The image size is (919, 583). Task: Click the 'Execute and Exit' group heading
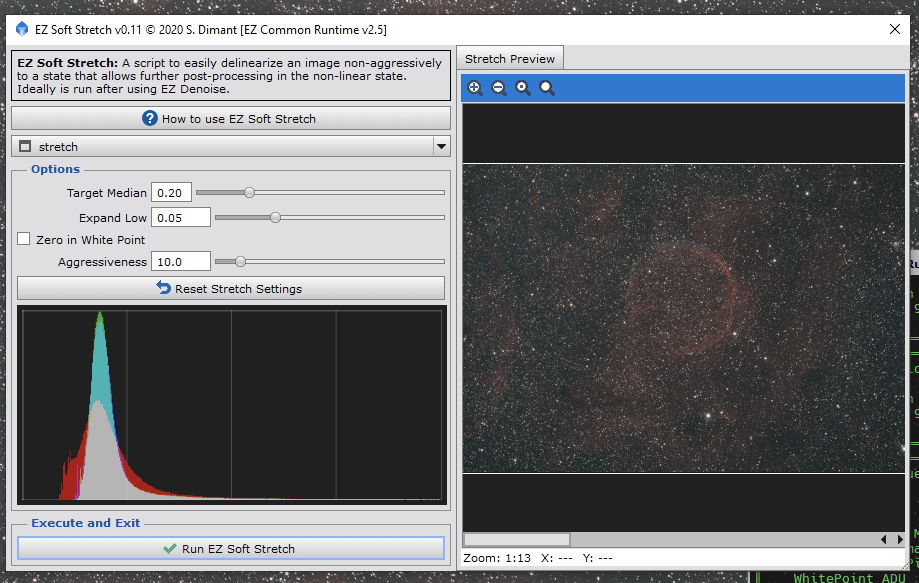86,523
